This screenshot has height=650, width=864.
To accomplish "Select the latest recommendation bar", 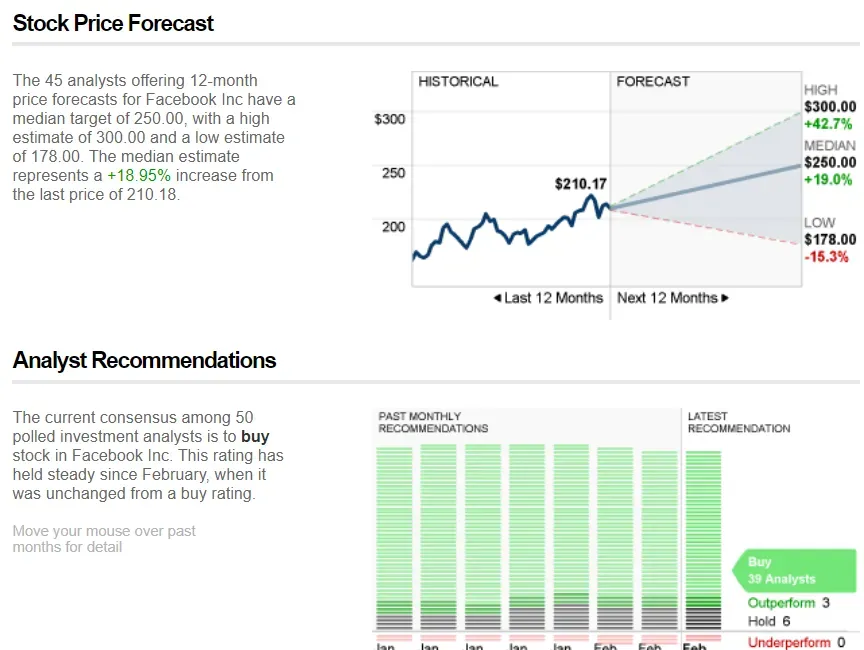I will [703, 540].
